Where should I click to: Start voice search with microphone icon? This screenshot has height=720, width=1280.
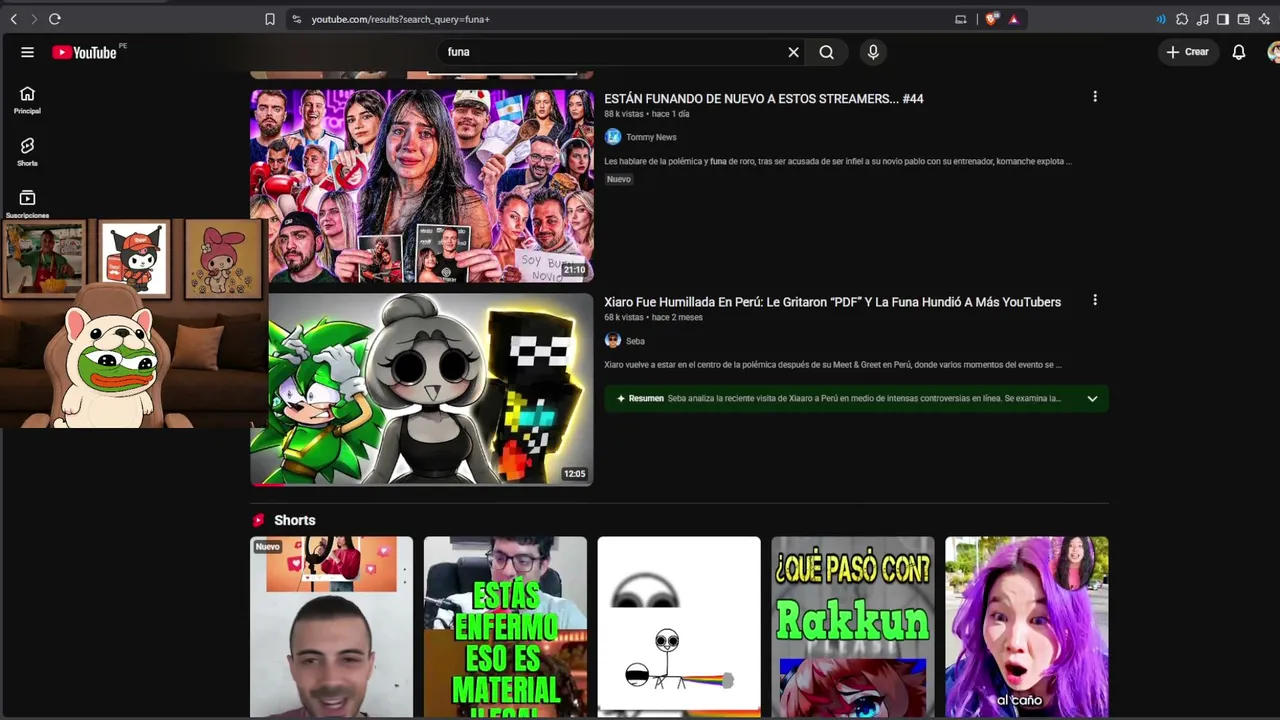[873, 52]
